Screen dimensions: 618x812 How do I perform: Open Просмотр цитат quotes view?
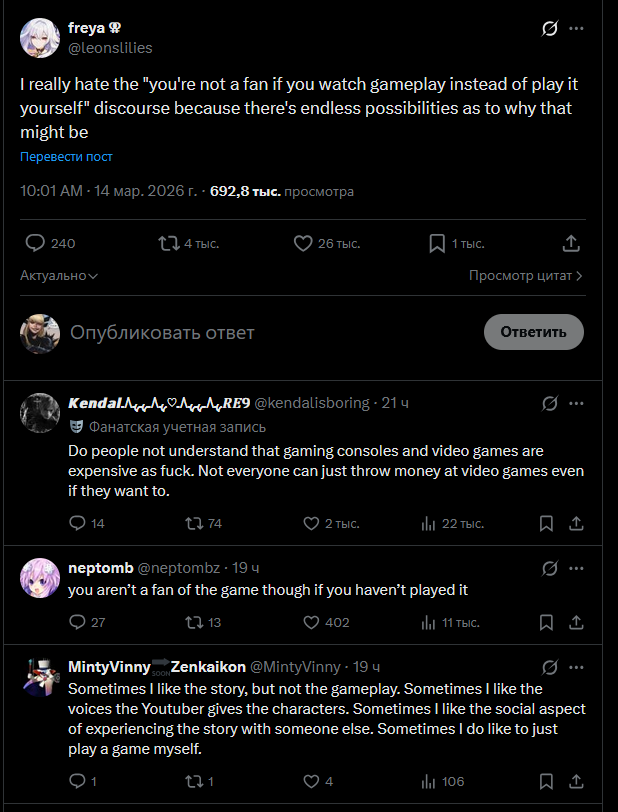click(525, 276)
